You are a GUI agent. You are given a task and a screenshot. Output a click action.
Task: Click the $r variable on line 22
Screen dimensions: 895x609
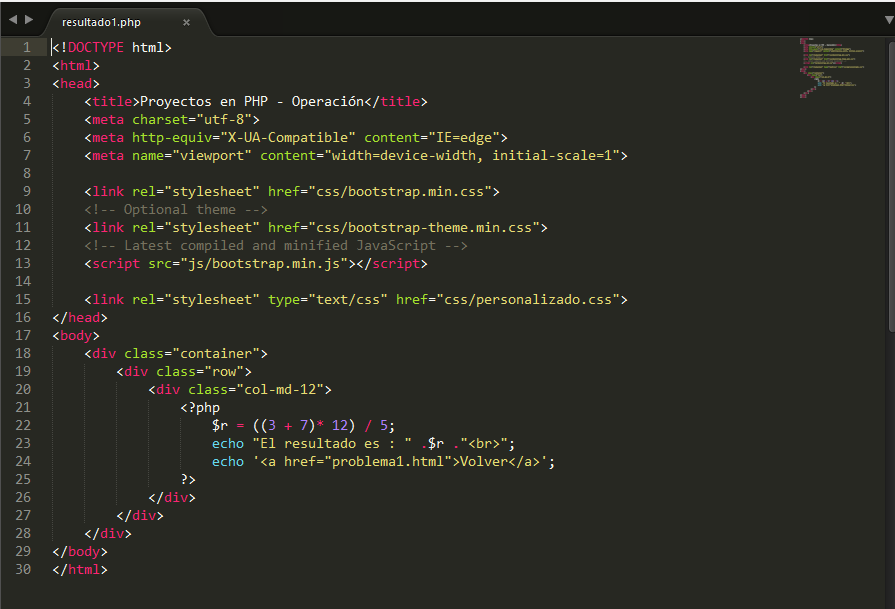pyautogui.click(x=219, y=425)
